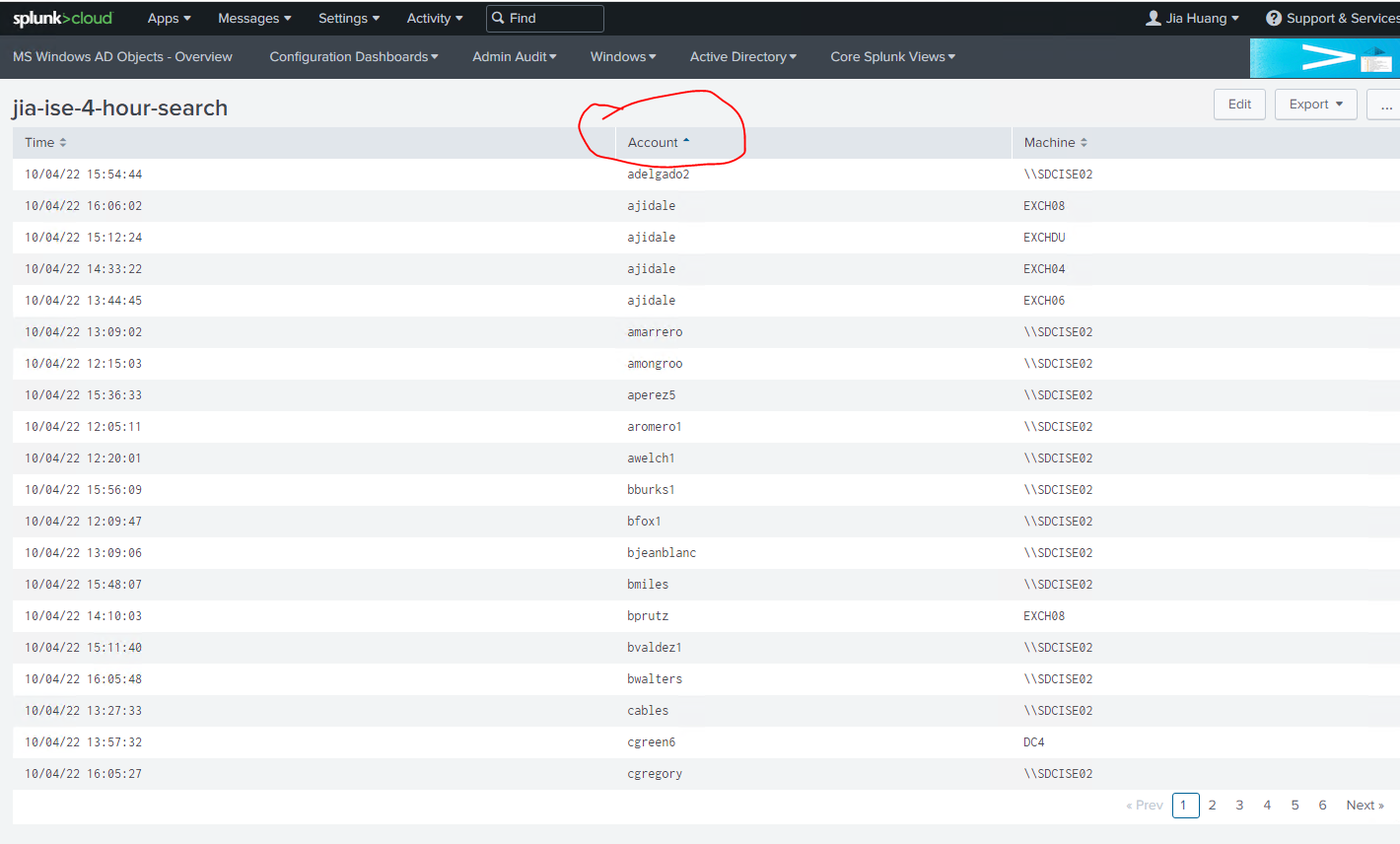Click the Support & Services help icon
The image size is (1400, 844).
[1274, 19]
